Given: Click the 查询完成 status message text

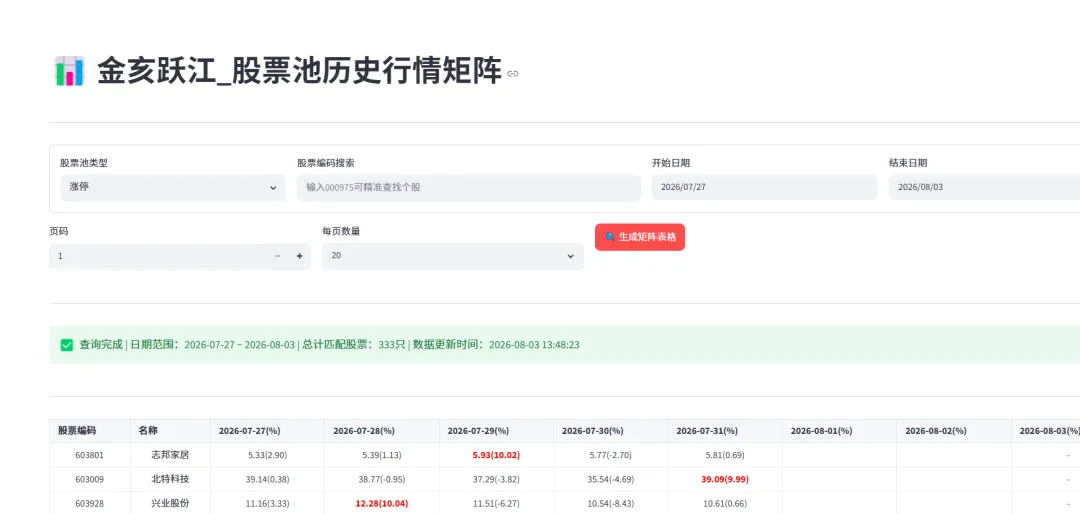Looking at the screenshot, I should [329, 345].
